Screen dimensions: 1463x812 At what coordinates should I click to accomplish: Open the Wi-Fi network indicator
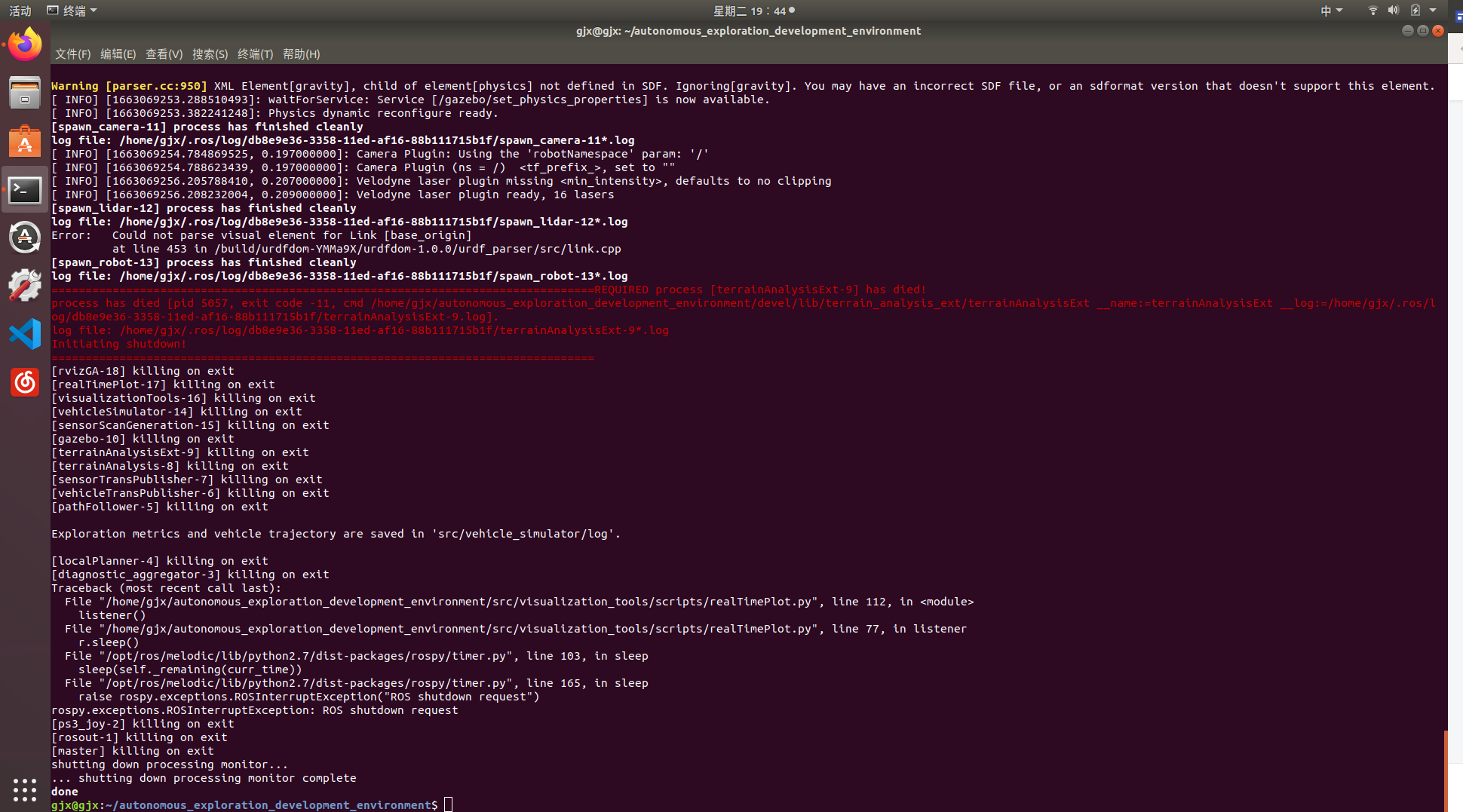(1373, 11)
